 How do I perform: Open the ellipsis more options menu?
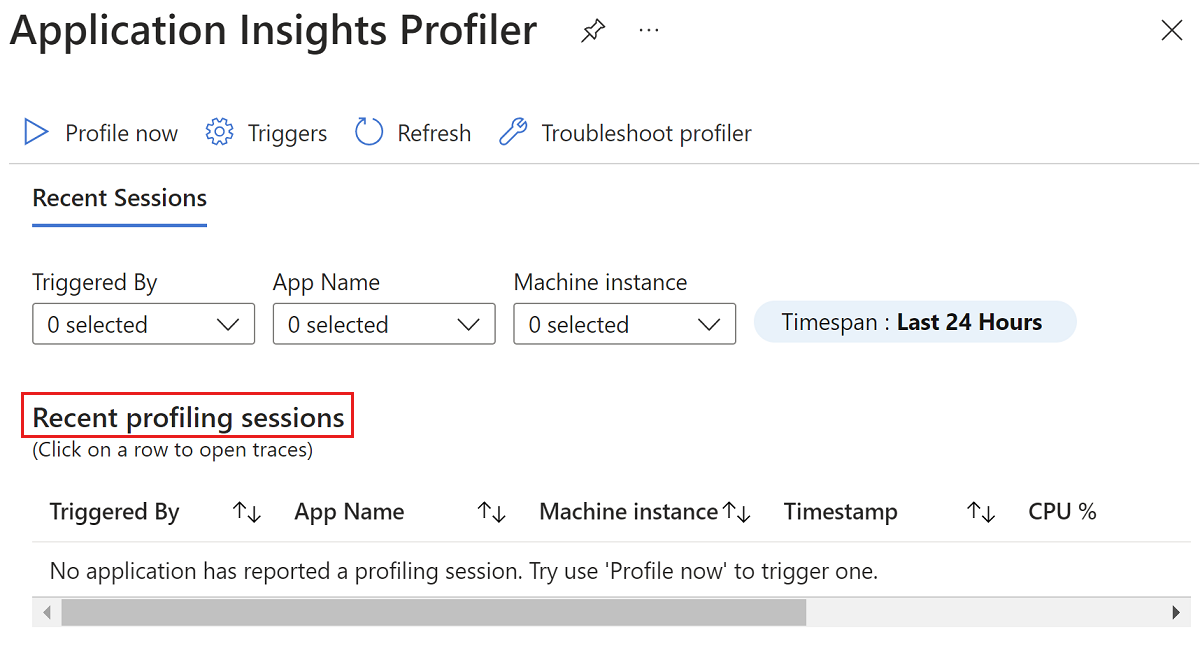648,30
